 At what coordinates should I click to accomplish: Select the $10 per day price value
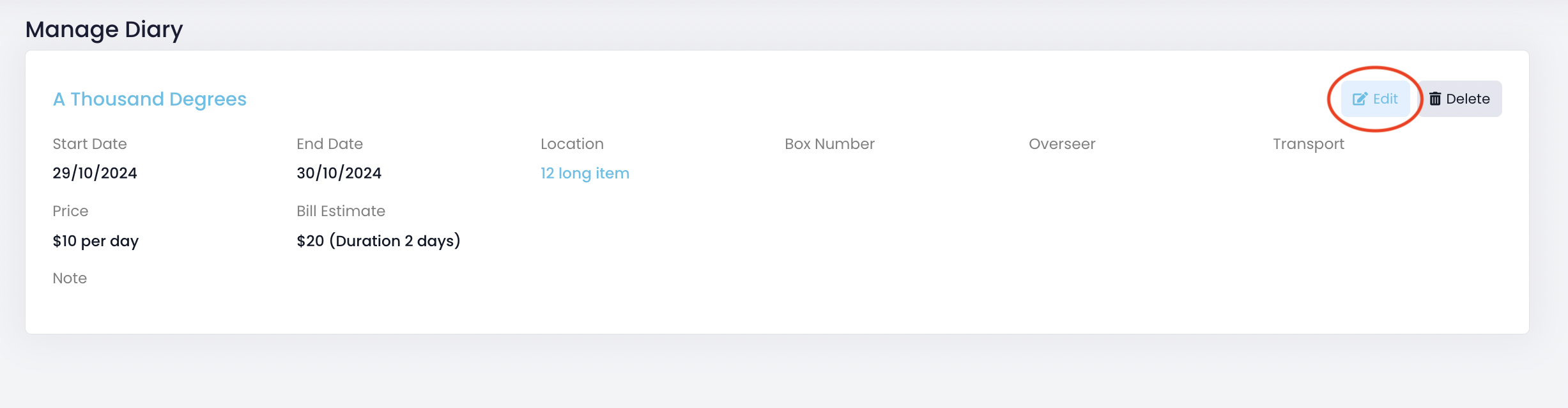(x=95, y=241)
